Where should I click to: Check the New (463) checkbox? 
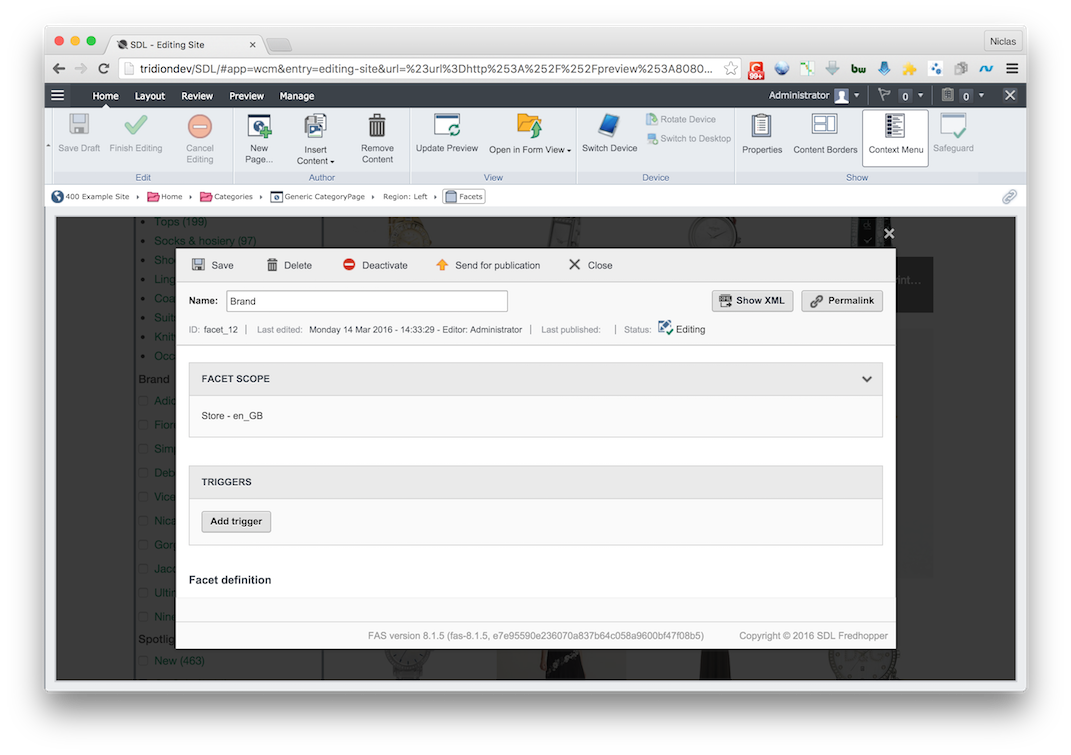pos(143,661)
